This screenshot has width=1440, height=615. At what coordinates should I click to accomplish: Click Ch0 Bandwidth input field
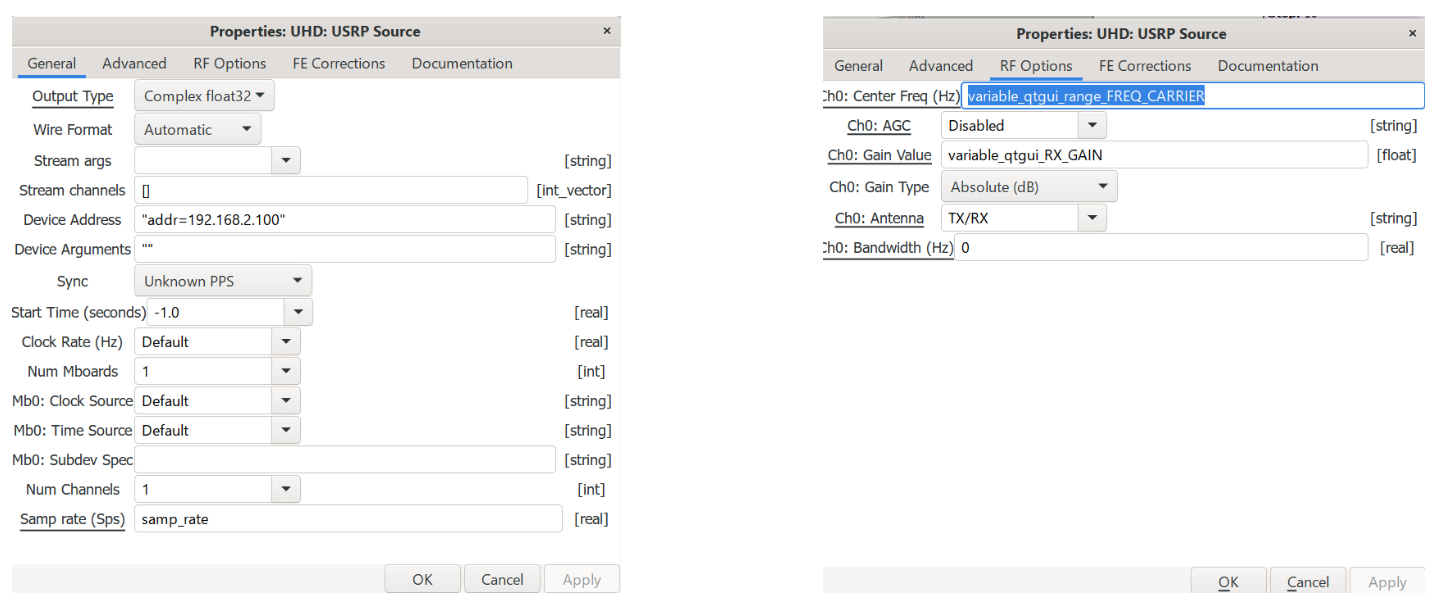coord(1161,247)
